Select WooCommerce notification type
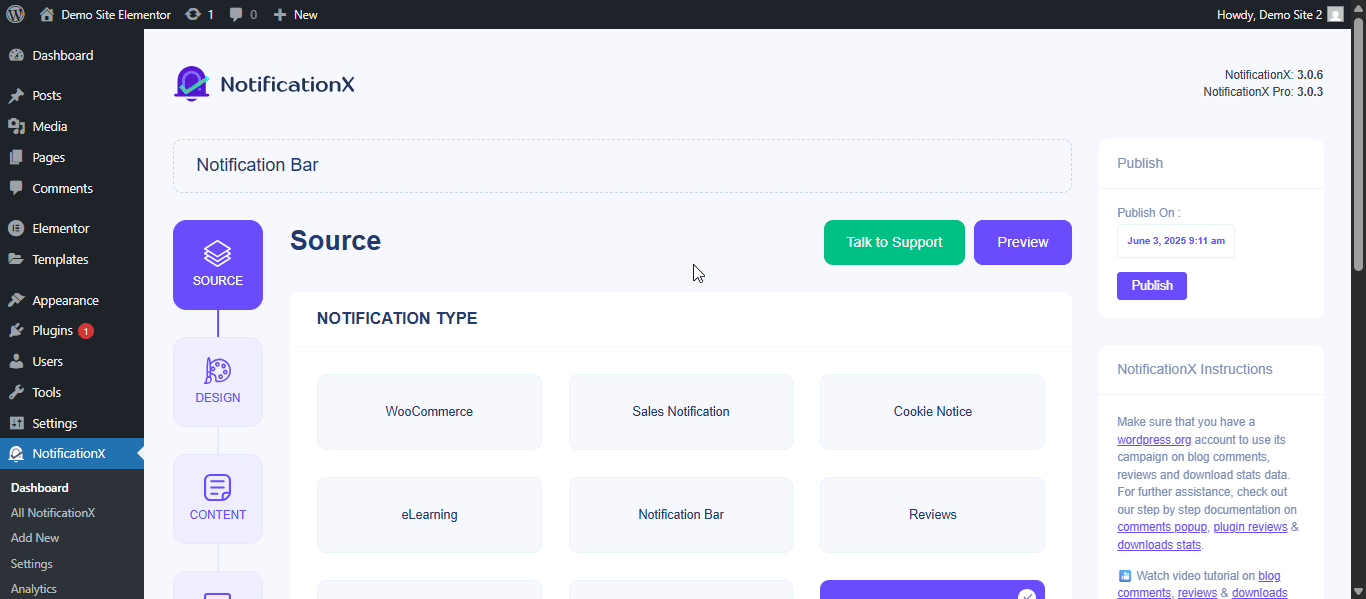 click(x=429, y=412)
